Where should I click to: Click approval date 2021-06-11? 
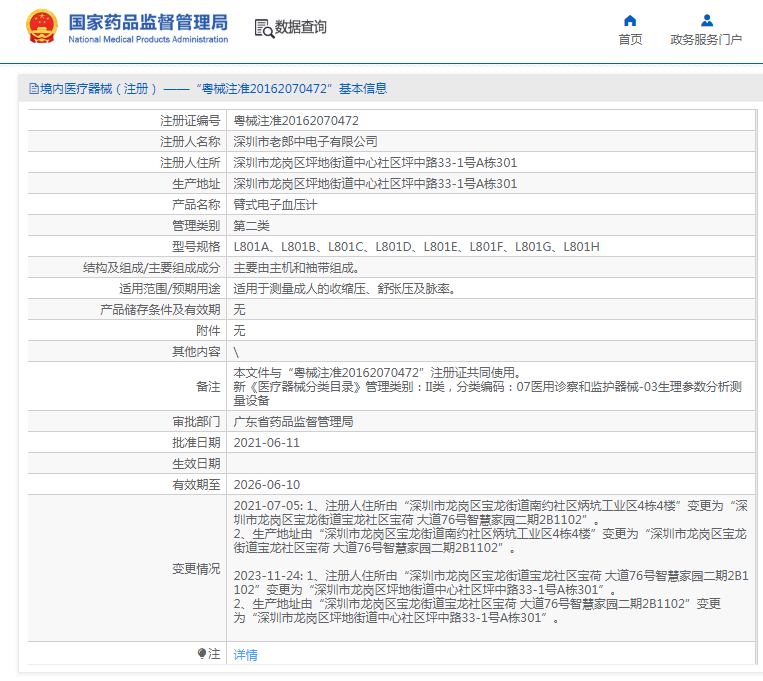(x=267, y=442)
